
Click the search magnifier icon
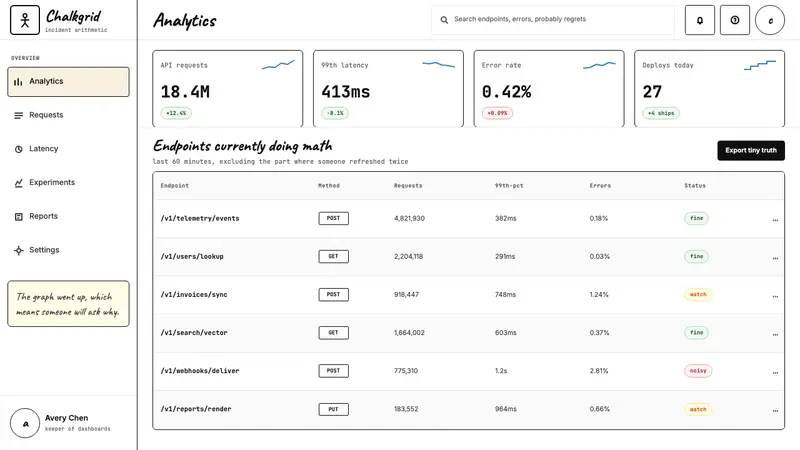click(x=444, y=20)
